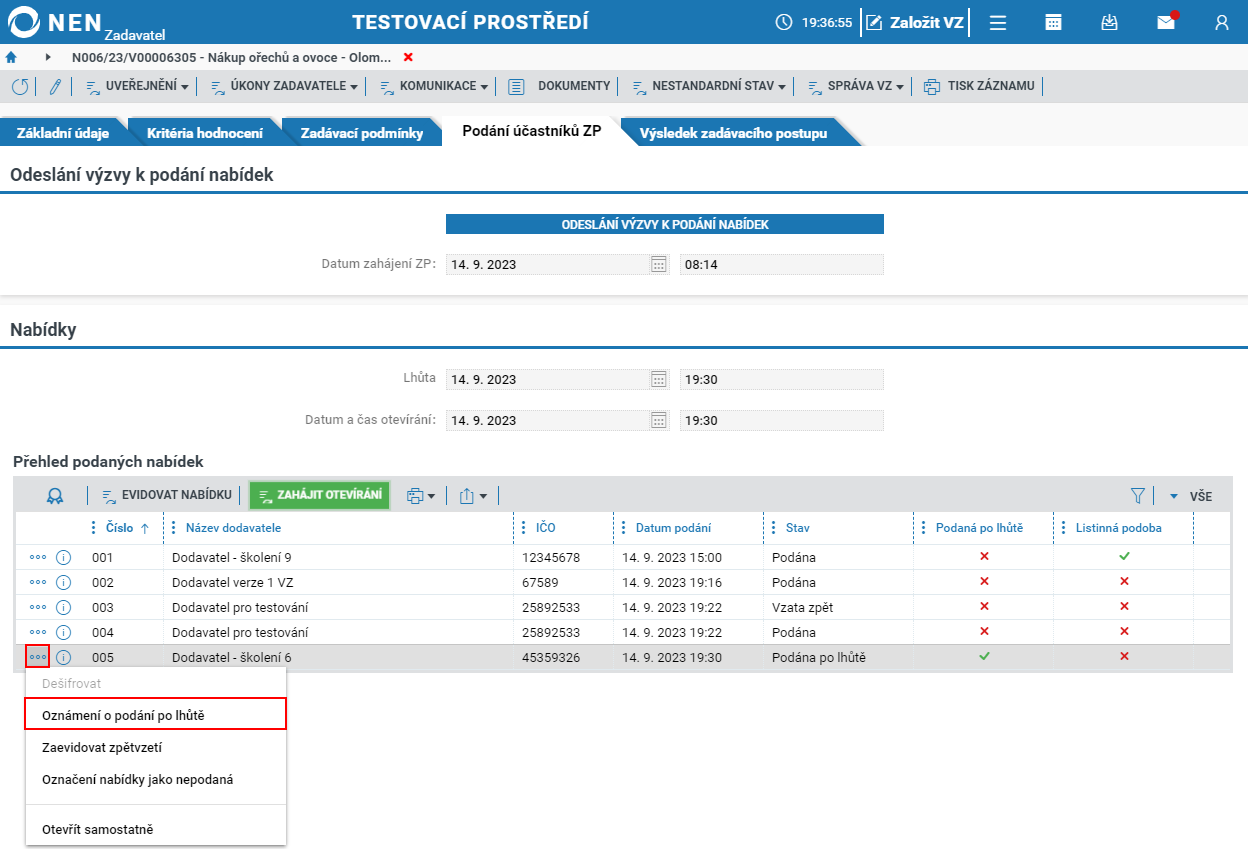
Task: Expand the breadcrumb arrow next to home
Action: click(48, 57)
